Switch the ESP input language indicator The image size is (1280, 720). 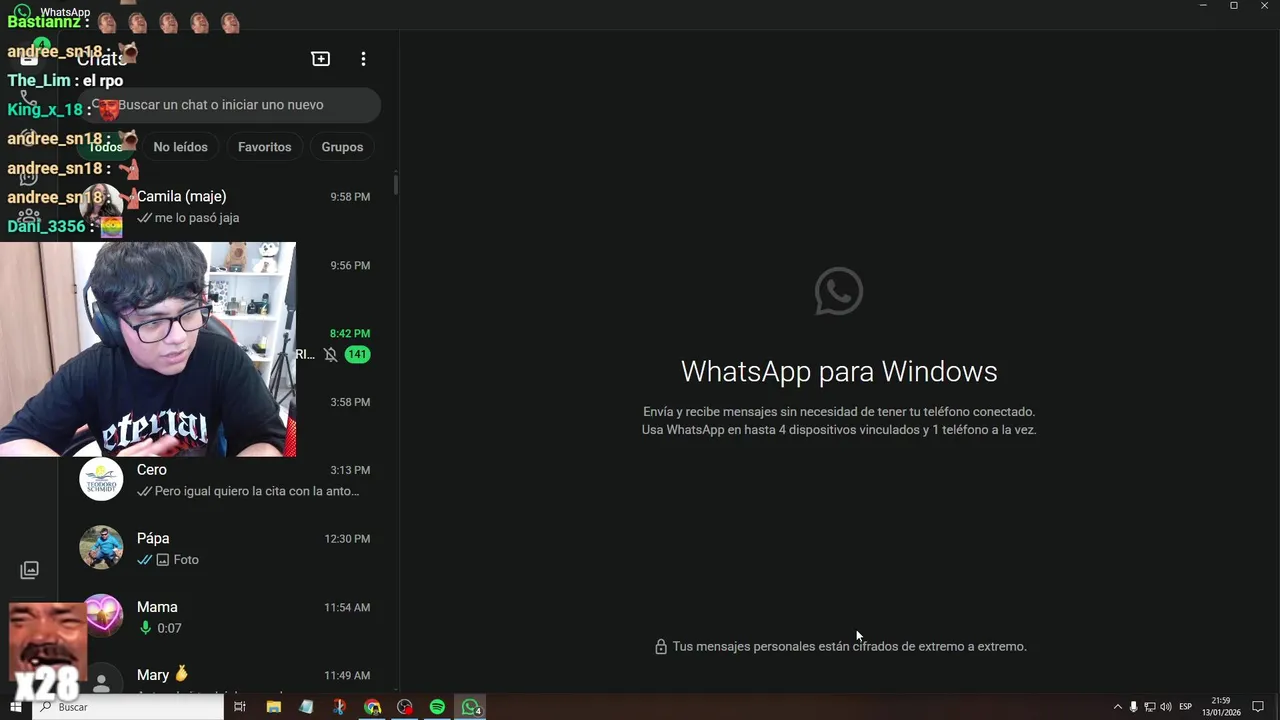point(1186,707)
